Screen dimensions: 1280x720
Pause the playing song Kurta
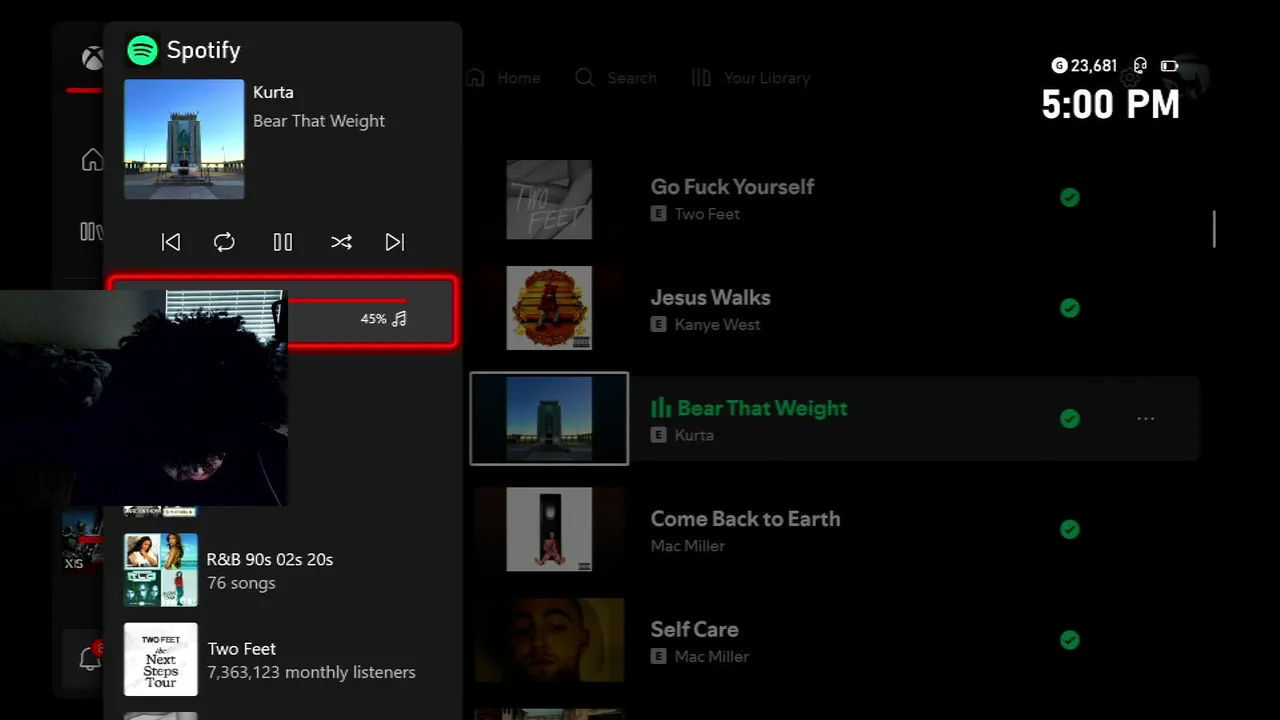coord(283,242)
